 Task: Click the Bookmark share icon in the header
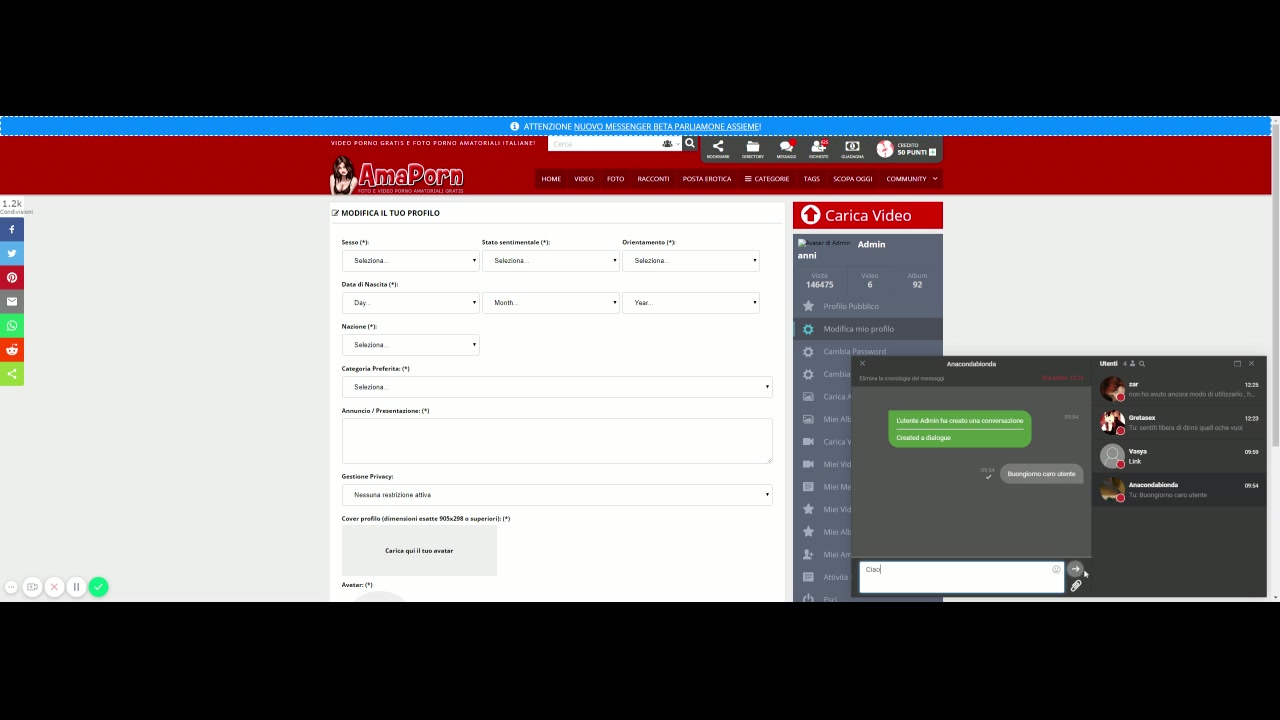pyautogui.click(x=718, y=149)
